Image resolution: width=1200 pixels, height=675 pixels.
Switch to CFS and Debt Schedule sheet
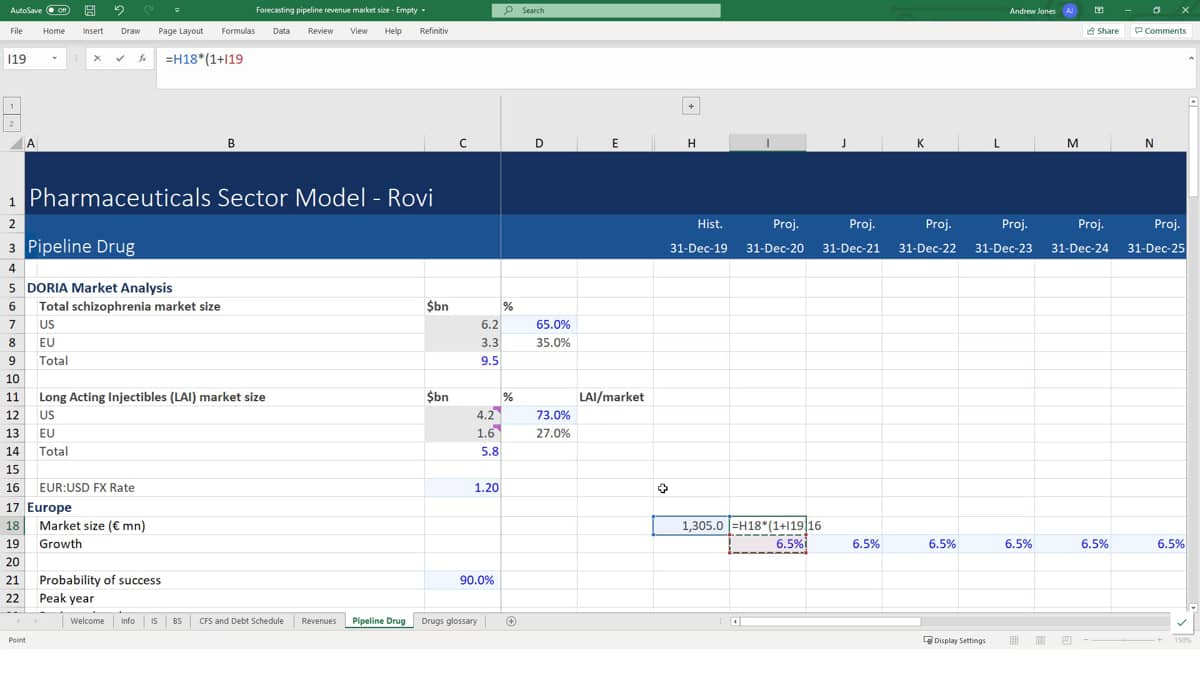point(241,621)
